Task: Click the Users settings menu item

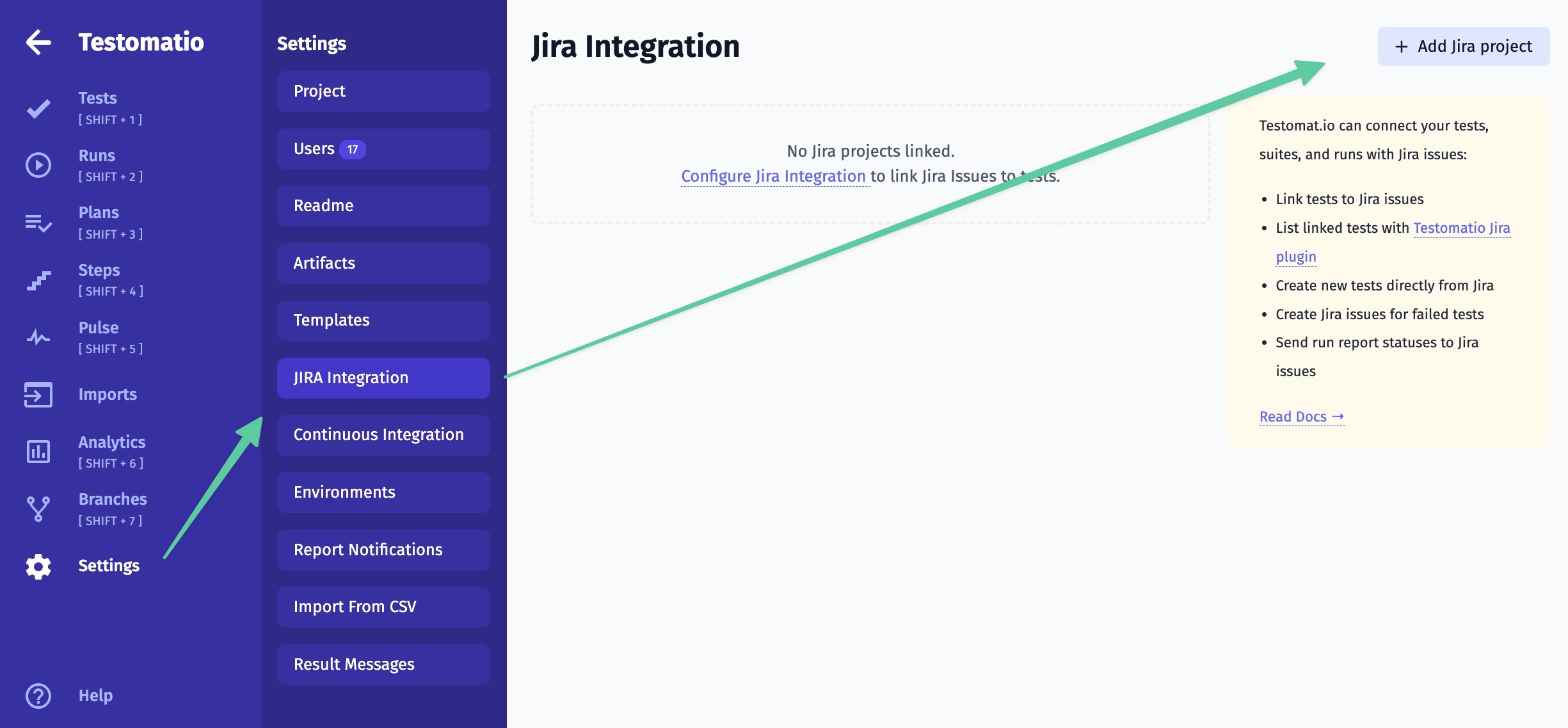Action: tap(383, 148)
